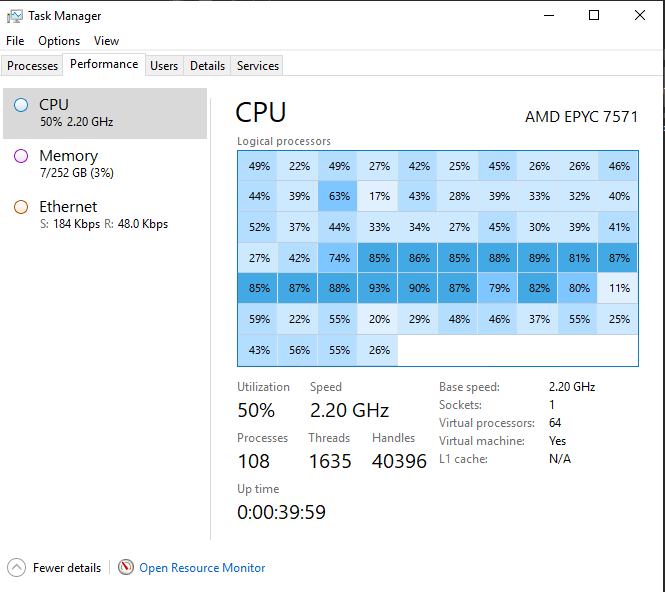Click the 11% logical processor cell
The image size is (665, 592).
tap(619, 289)
